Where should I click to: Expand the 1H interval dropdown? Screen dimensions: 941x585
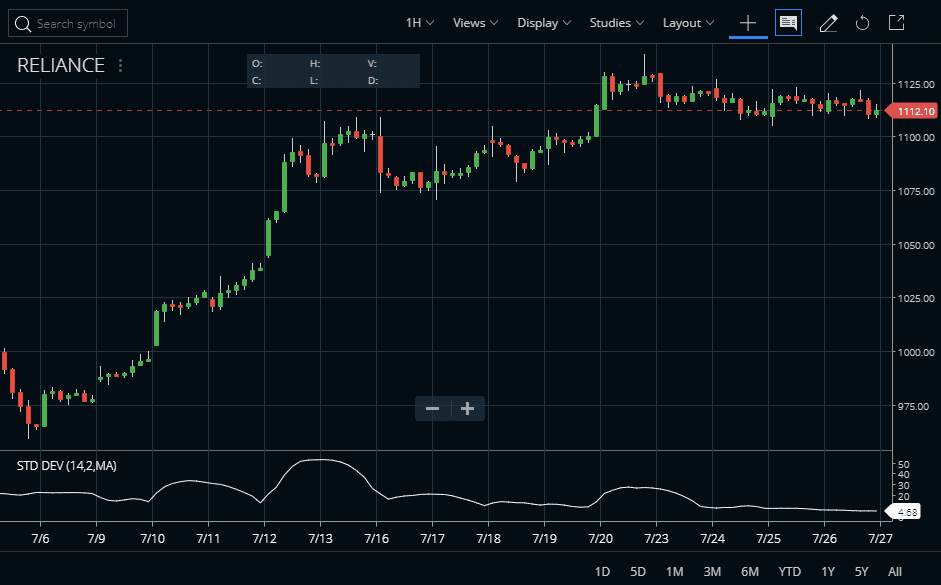pos(419,23)
